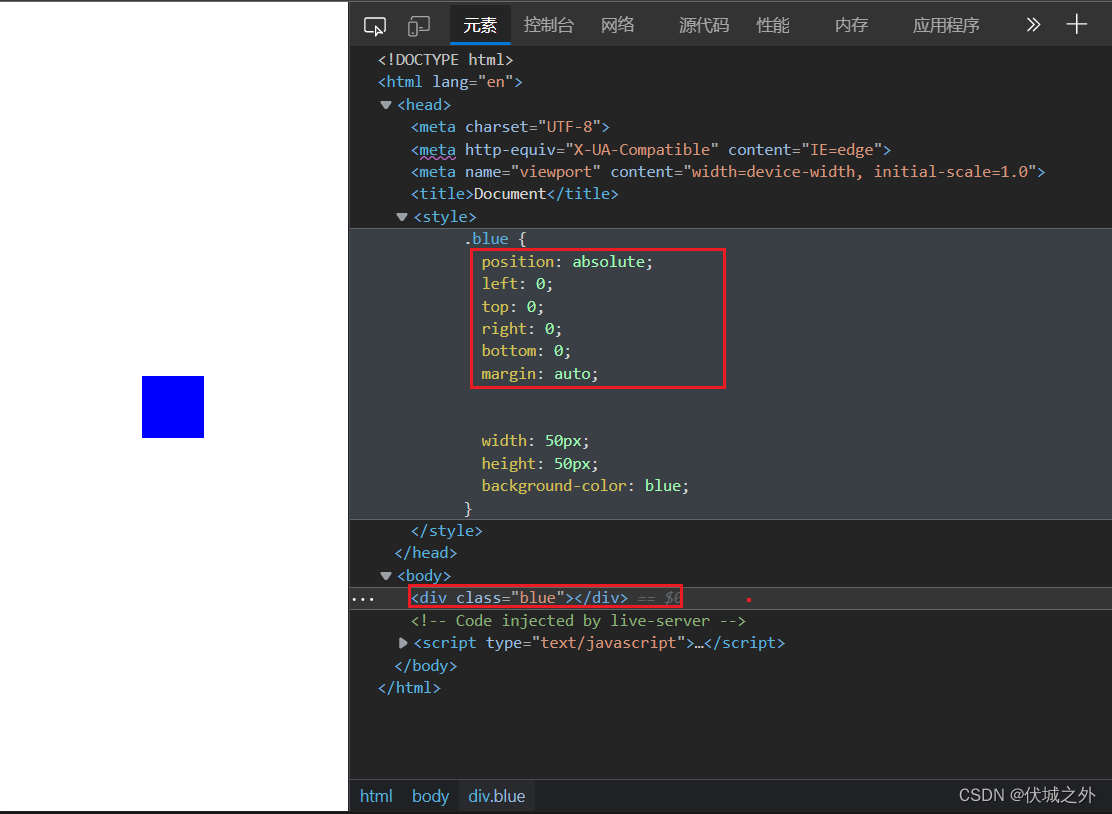
Task: Click the 'left: 0;' declaration
Action: click(517, 284)
